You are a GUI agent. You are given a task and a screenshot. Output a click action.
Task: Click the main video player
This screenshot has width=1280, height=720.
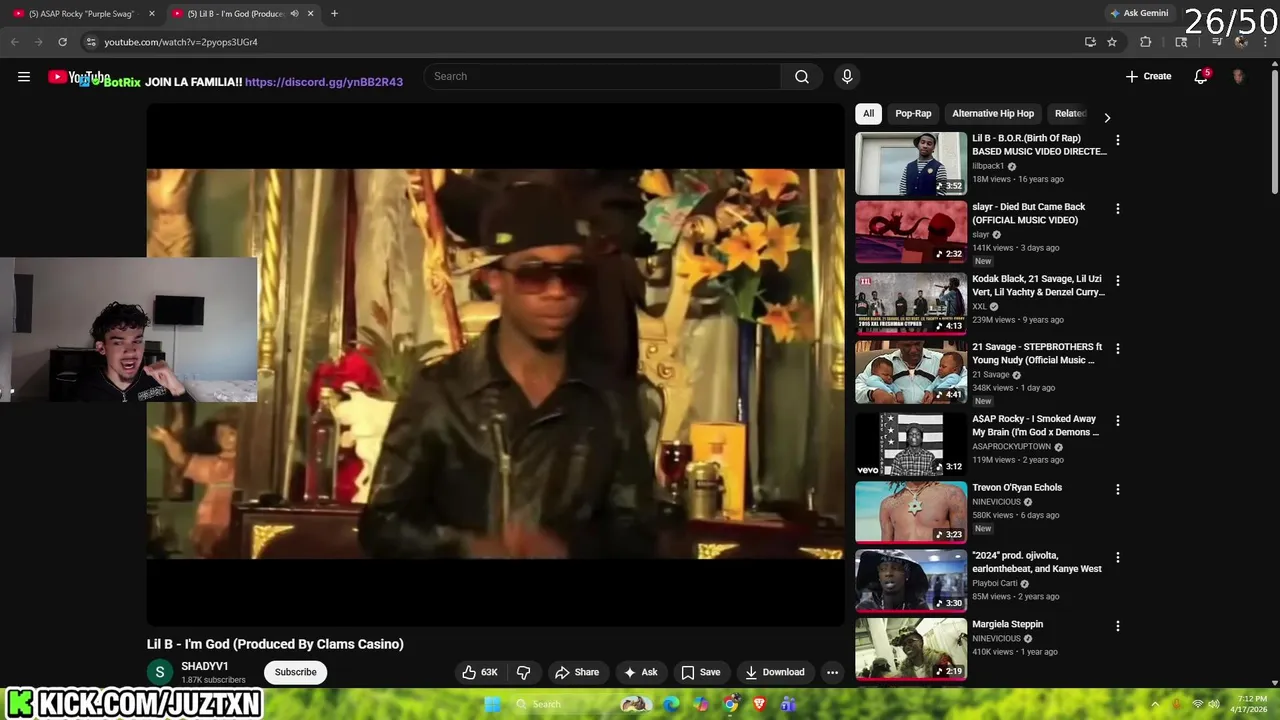pos(495,364)
